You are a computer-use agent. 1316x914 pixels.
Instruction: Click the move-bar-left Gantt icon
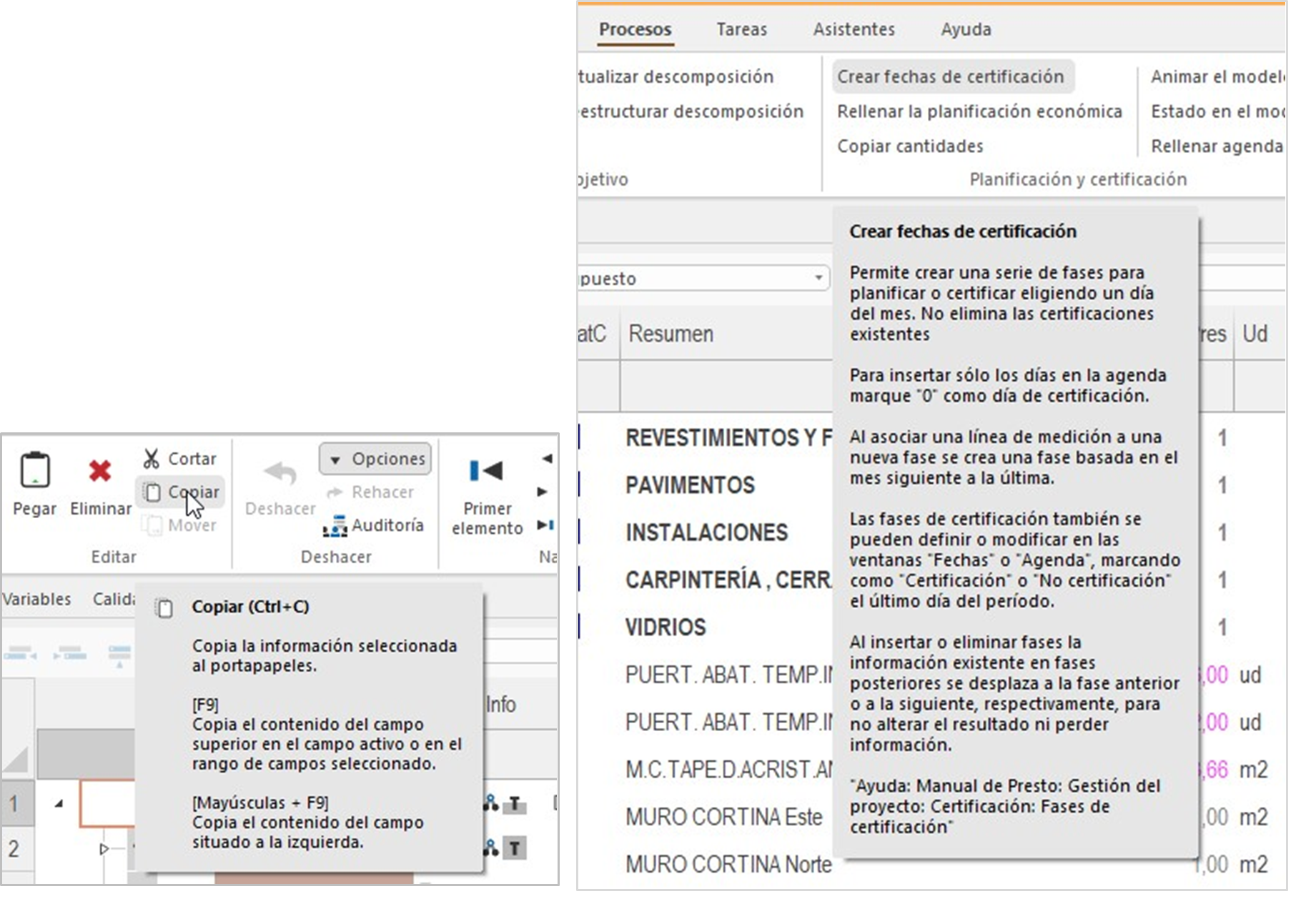pos(21,653)
